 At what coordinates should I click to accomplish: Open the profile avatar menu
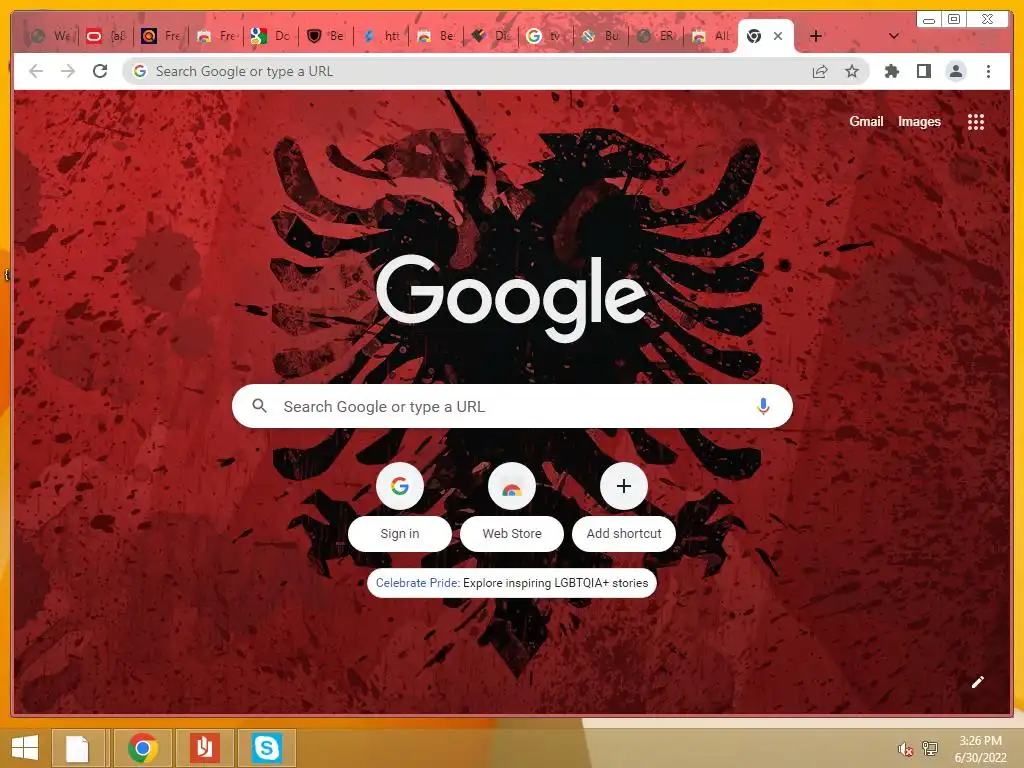click(955, 72)
